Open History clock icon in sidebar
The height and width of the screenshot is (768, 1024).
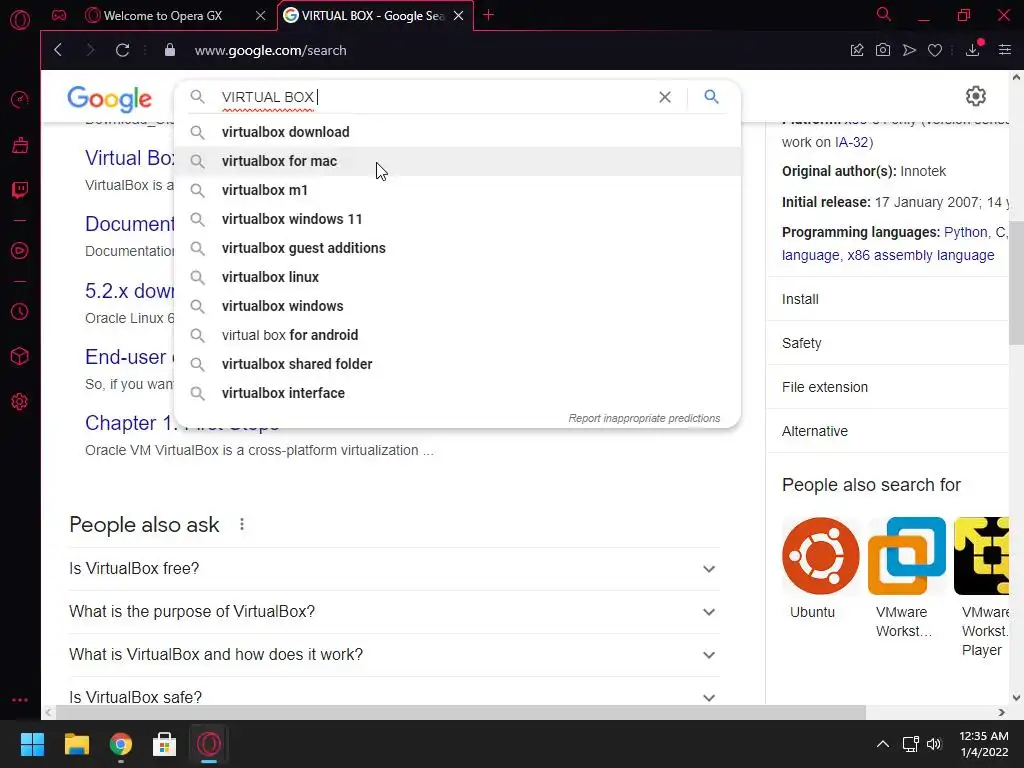pos(20,312)
